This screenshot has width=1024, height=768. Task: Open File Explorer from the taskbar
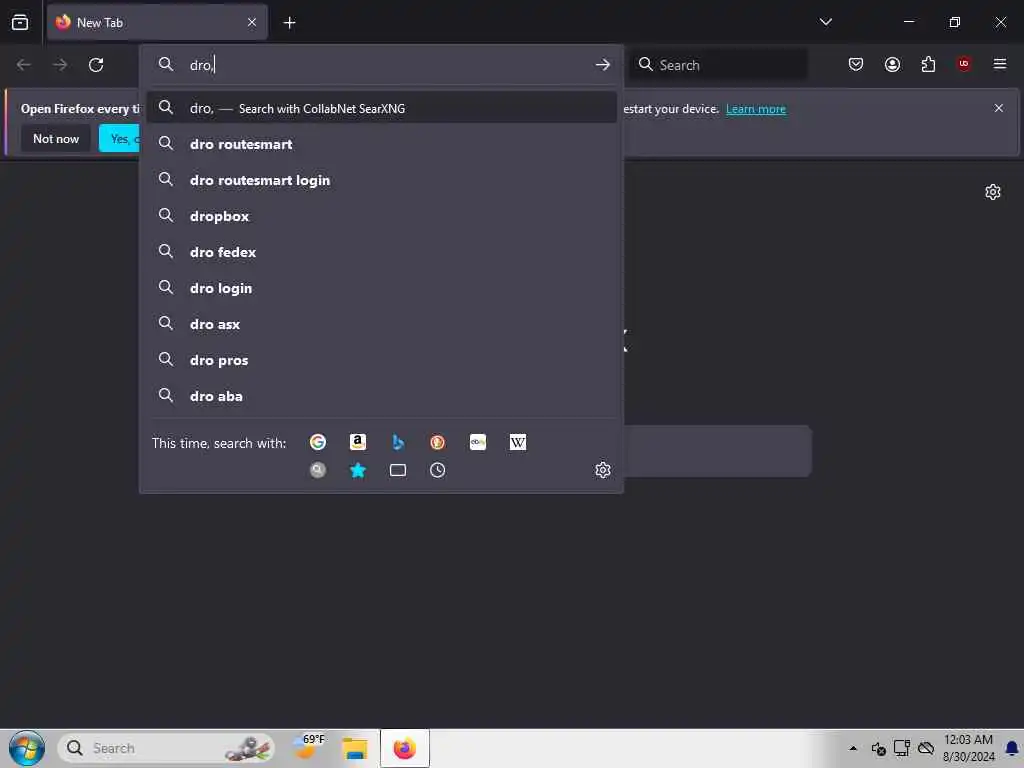355,748
